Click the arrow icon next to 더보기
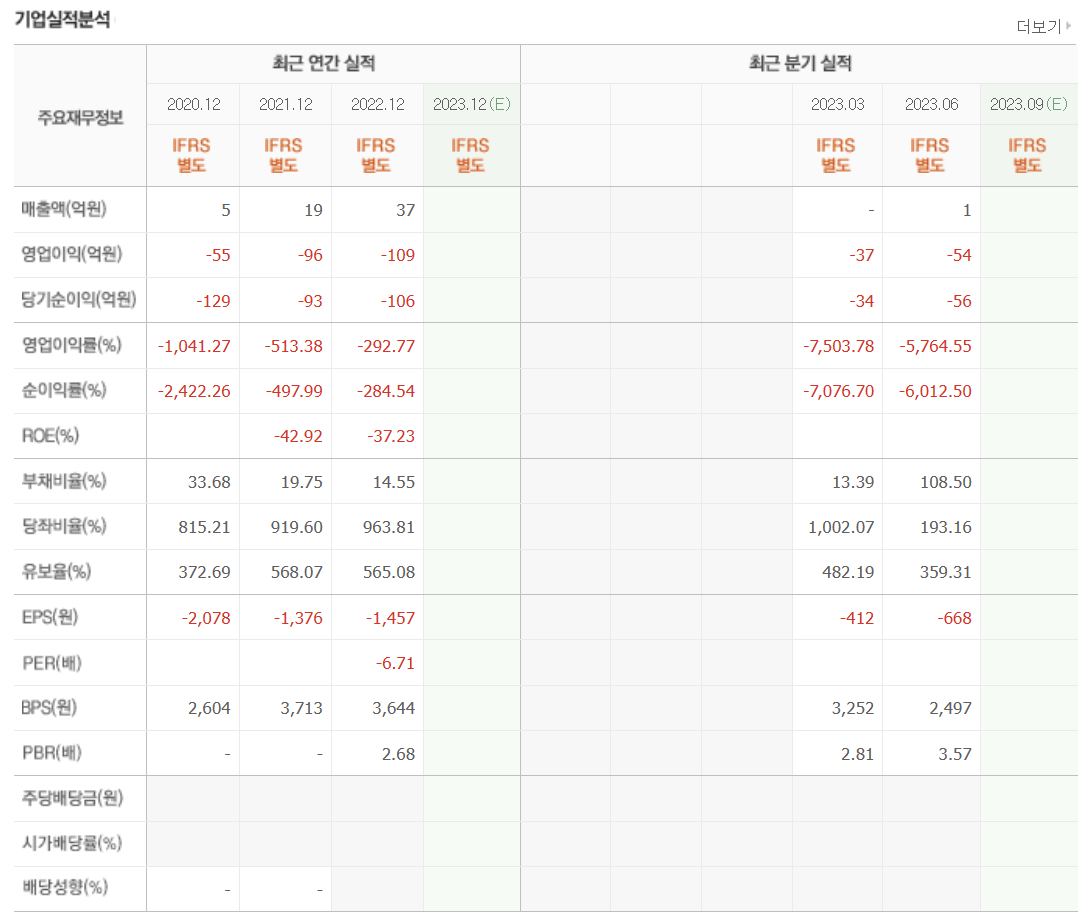 pos(1066,27)
